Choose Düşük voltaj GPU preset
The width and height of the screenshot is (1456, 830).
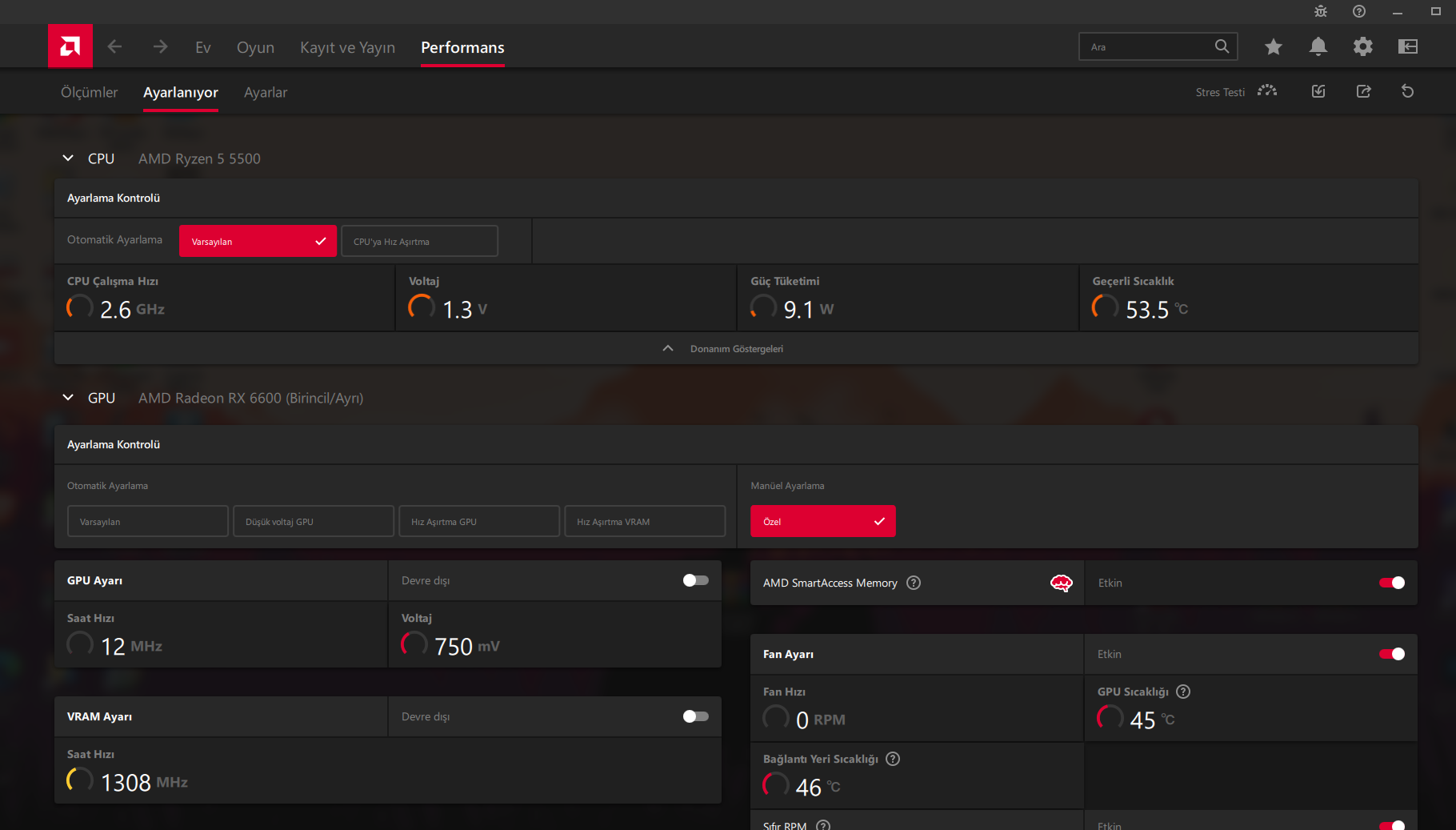coord(314,522)
